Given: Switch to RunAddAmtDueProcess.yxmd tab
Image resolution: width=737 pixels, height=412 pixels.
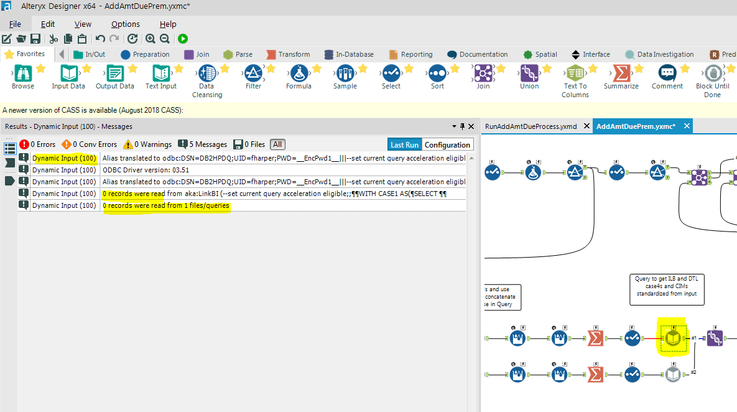Looking at the screenshot, I should coord(531,126).
